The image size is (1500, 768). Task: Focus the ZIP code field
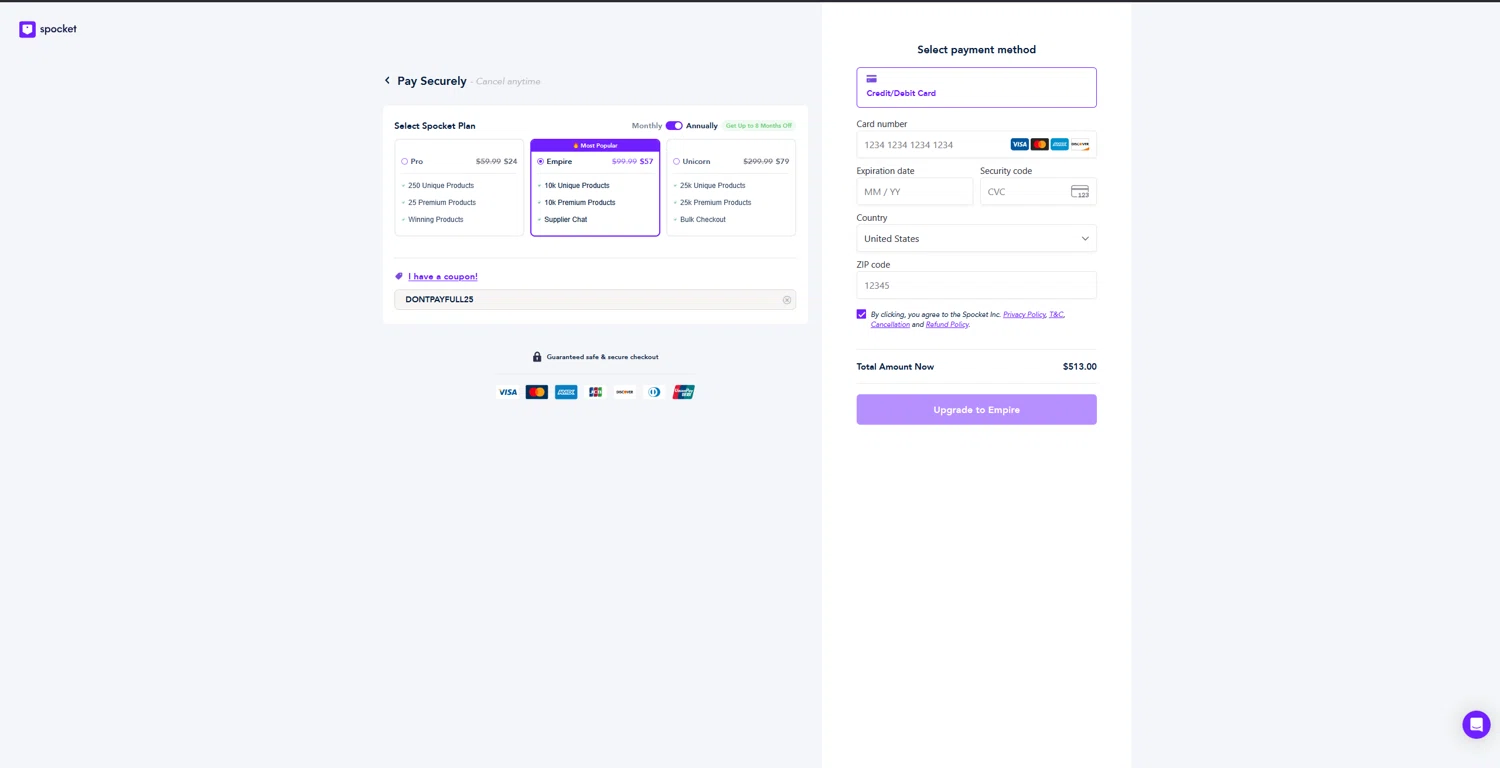click(x=976, y=285)
